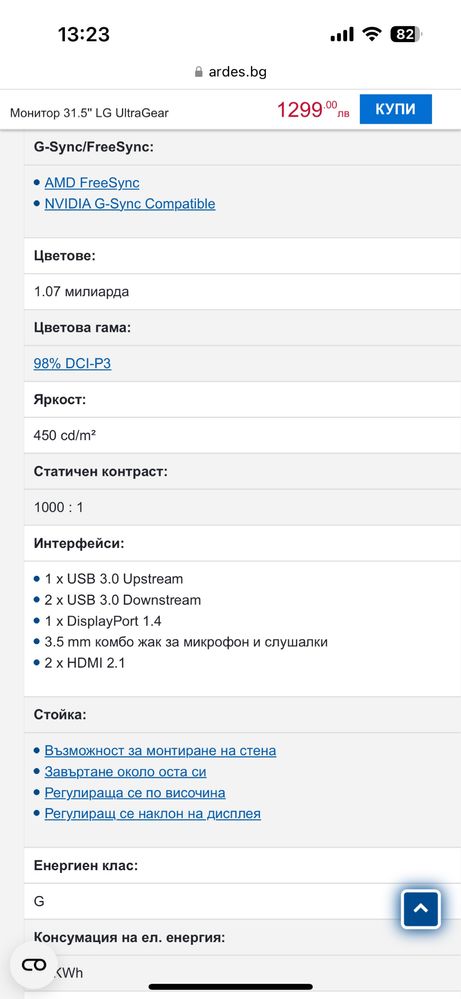Tap the floating accessibility glasses icon
The height and width of the screenshot is (999, 461).
coord(34,965)
